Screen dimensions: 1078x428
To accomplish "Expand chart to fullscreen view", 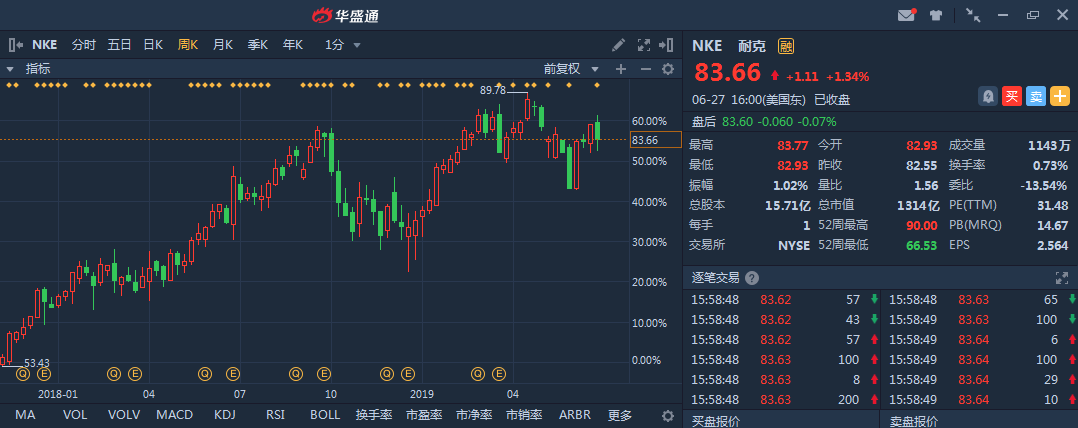I will [x=642, y=45].
